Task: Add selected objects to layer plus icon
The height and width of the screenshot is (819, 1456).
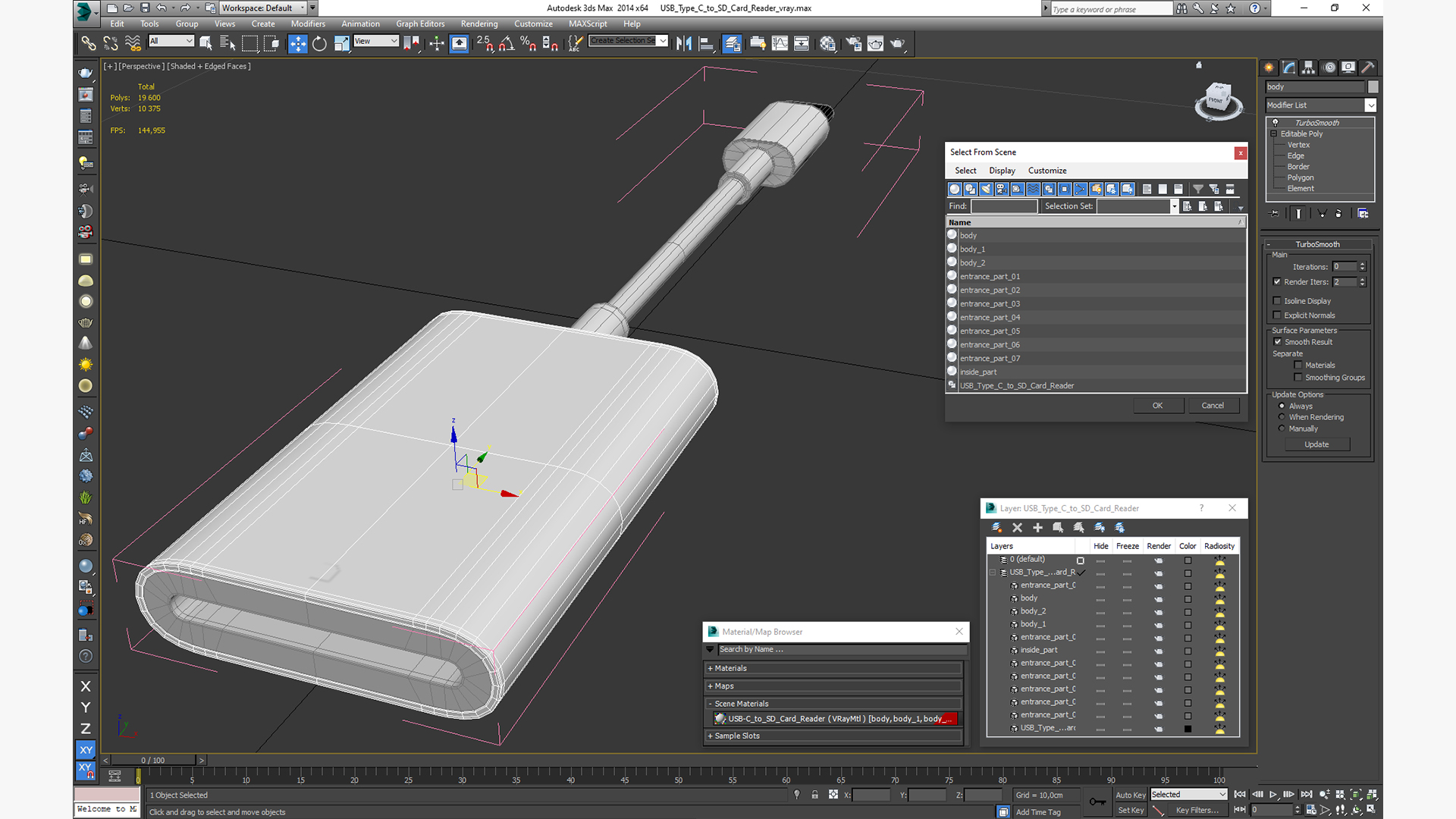Action: pos(1037,528)
